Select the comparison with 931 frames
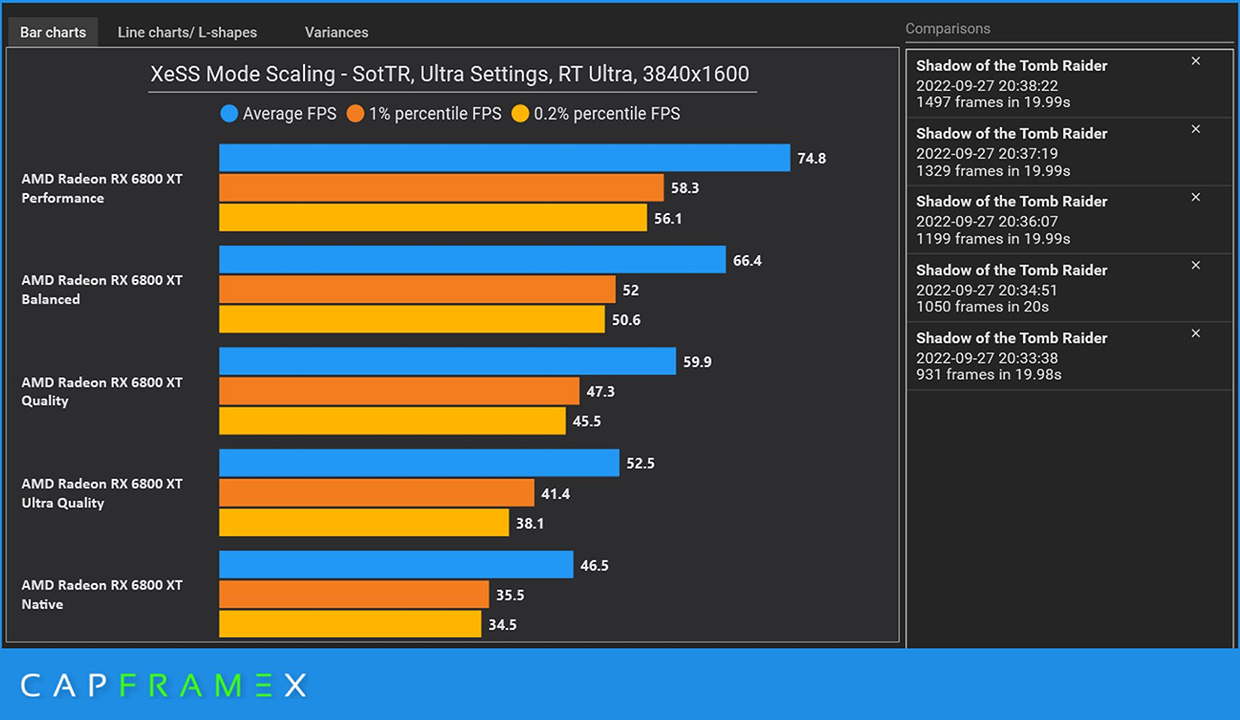 [x=1069, y=356]
